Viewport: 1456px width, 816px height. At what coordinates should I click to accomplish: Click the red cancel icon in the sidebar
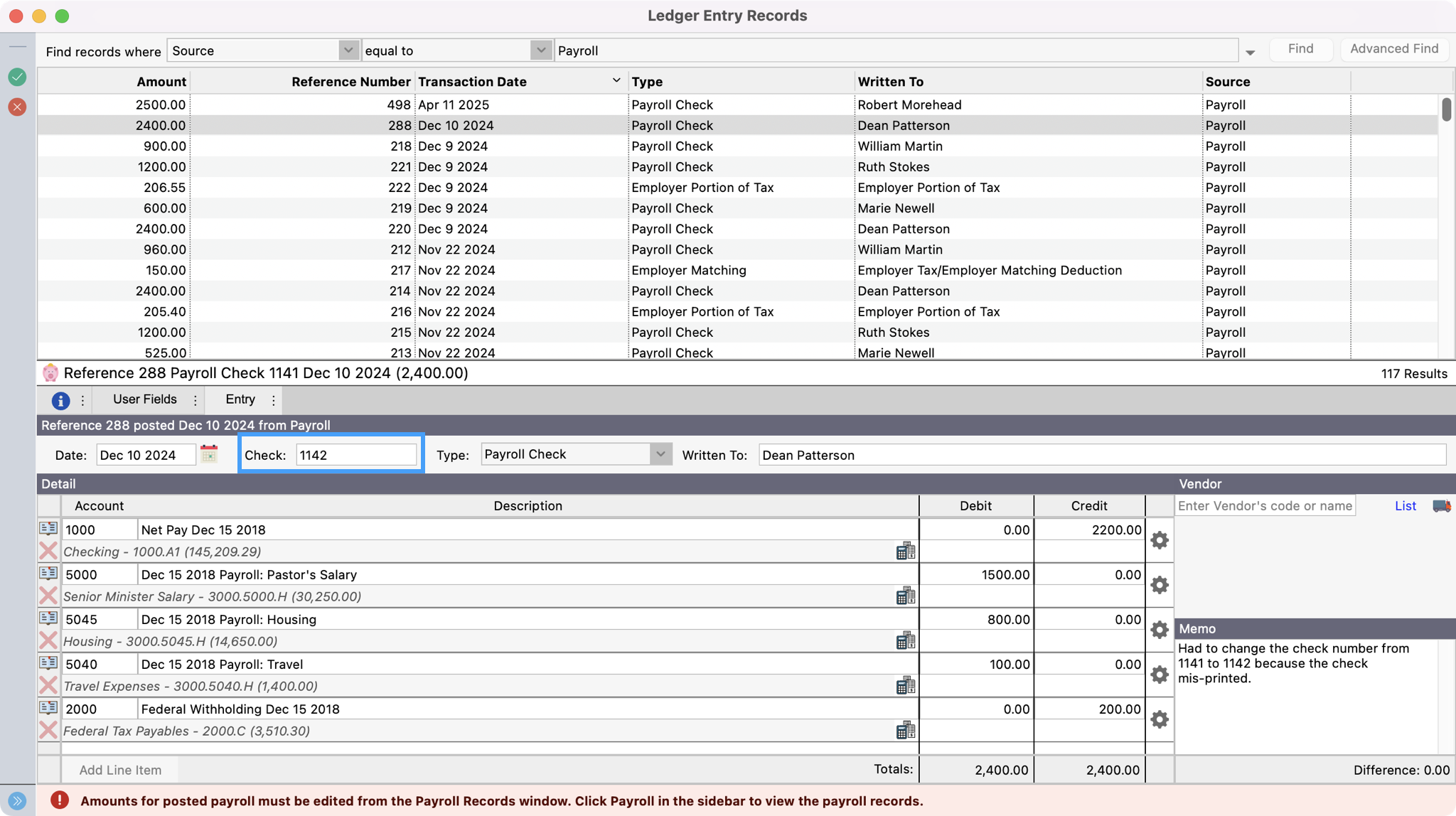tap(17, 107)
